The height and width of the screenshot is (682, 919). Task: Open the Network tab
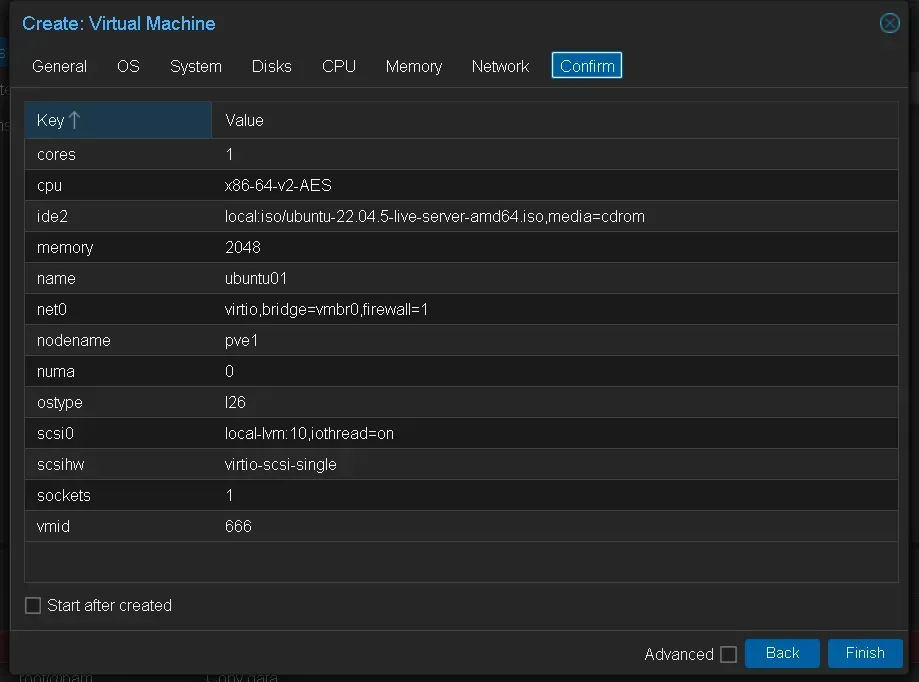500,66
